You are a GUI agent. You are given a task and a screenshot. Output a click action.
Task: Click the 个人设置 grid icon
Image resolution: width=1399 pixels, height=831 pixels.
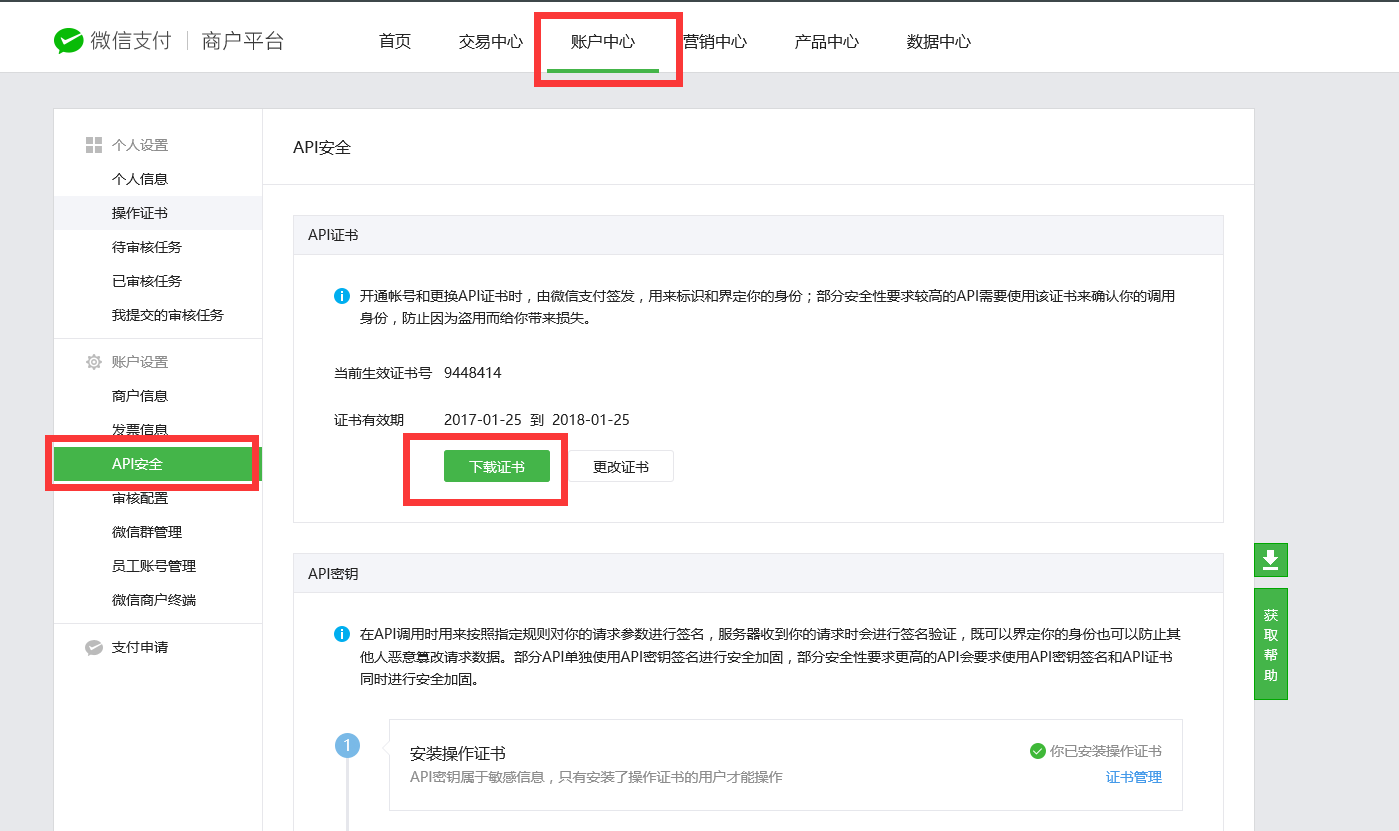tap(94, 145)
